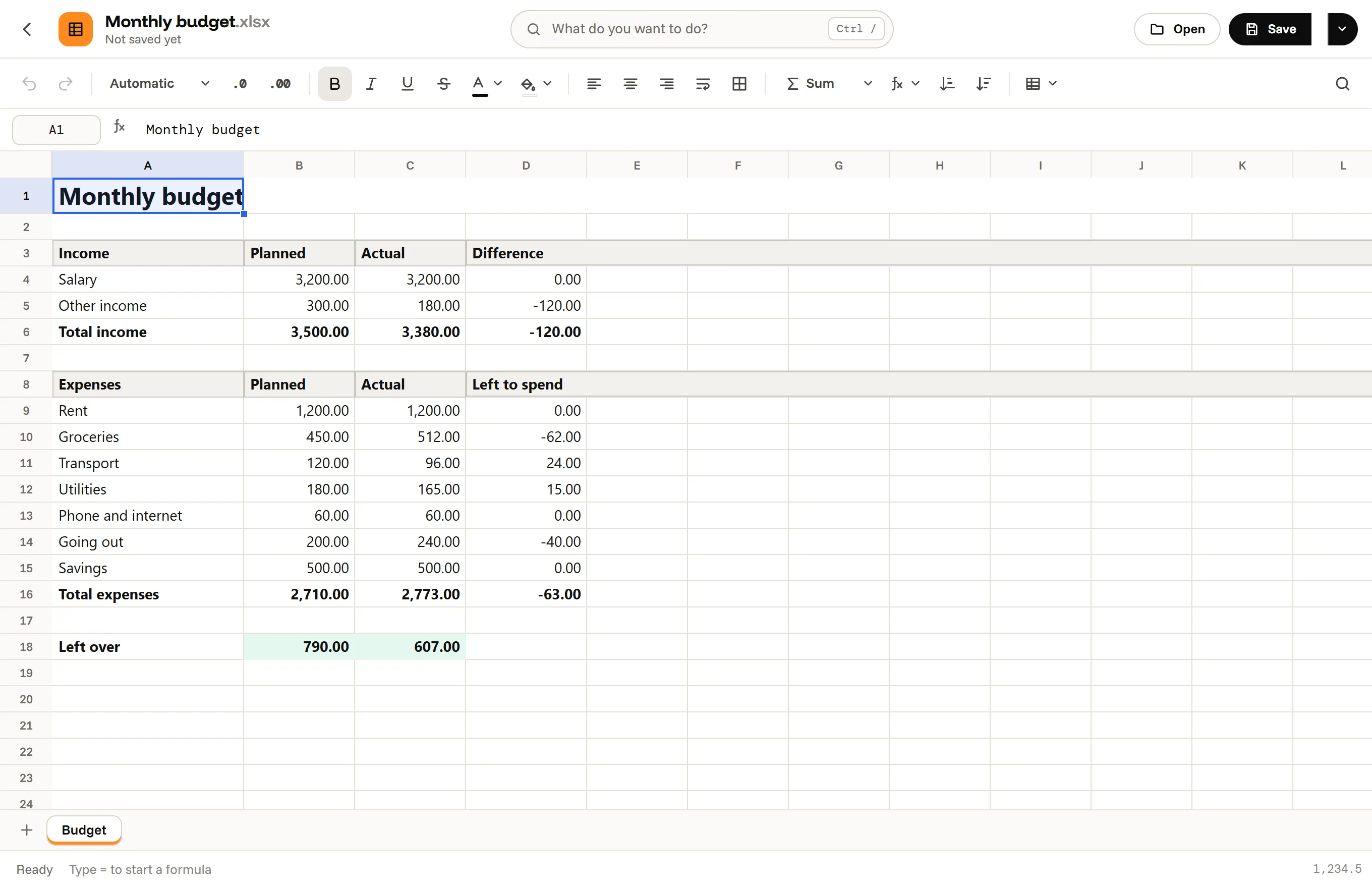Select the Groceries -62.00 cell

(526, 436)
